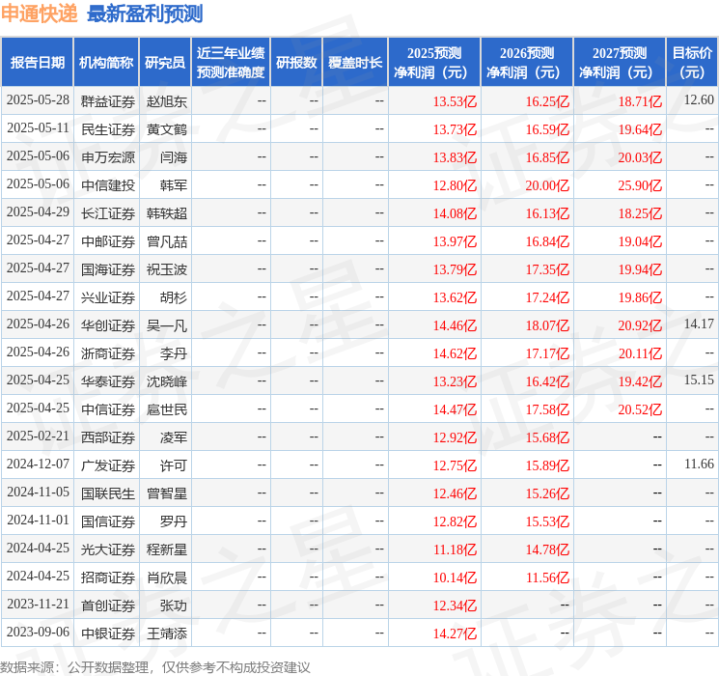Click analyst name 黄文鹤
The height and width of the screenshot is (676, 719).
point(167,129)
